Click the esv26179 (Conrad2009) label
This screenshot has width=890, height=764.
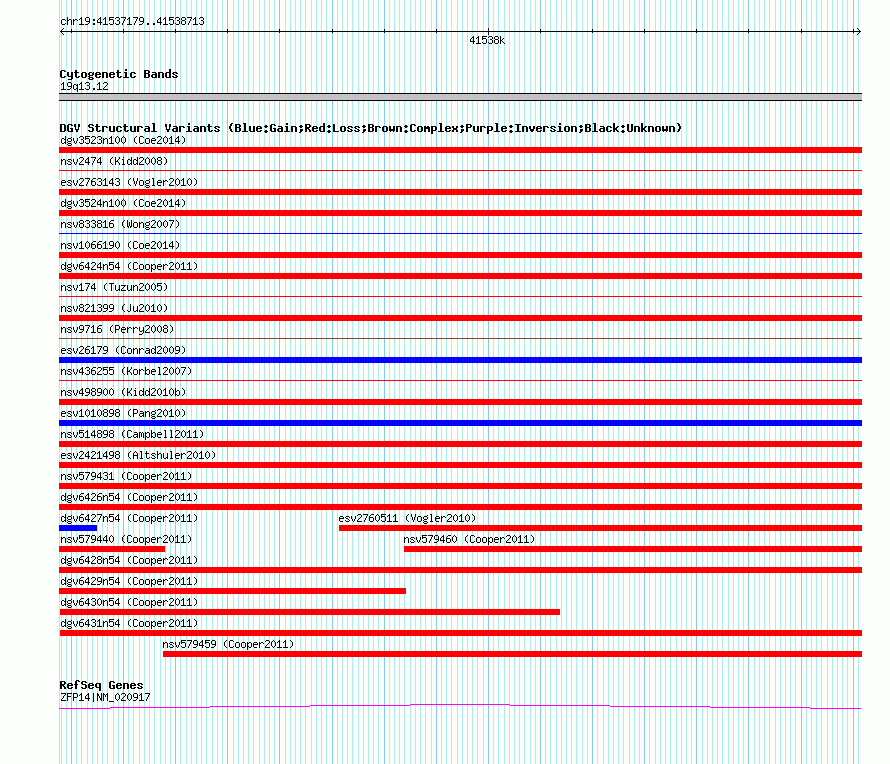pos(123,350)
